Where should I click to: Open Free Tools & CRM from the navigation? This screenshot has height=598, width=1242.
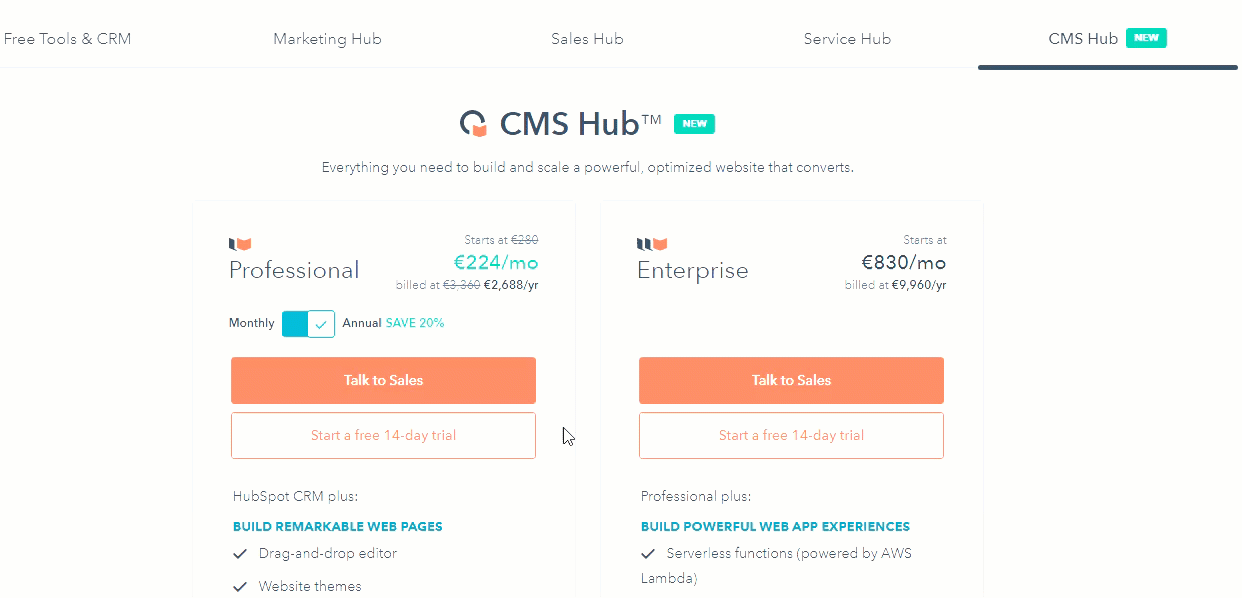tap(67, 38)
